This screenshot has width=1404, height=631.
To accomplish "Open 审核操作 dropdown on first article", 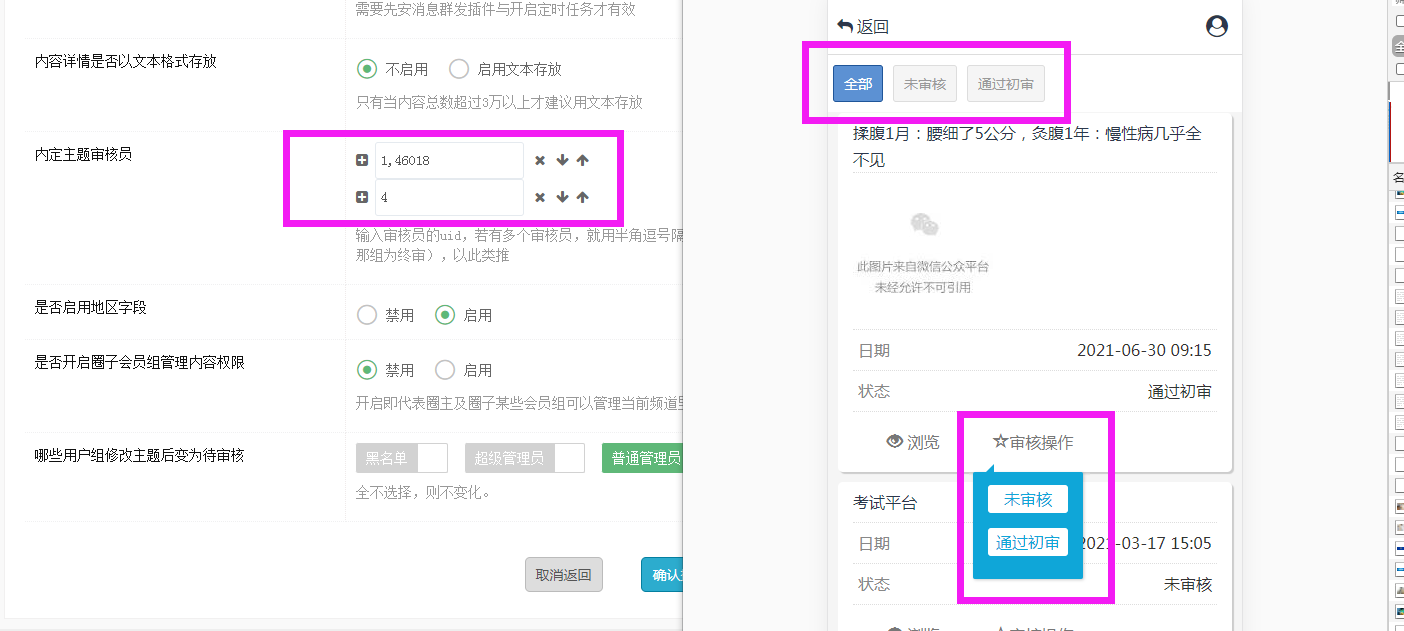I will [x=1033, y=442].
